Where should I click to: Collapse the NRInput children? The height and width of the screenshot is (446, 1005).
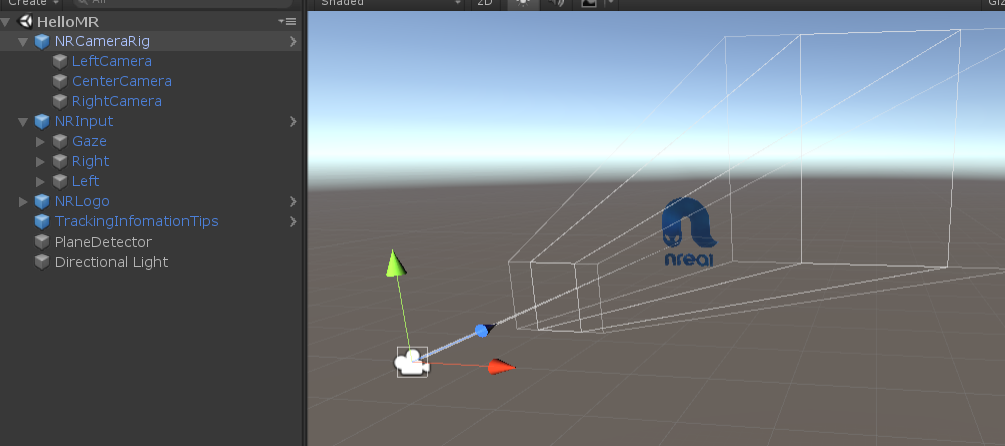pos(23,122)
